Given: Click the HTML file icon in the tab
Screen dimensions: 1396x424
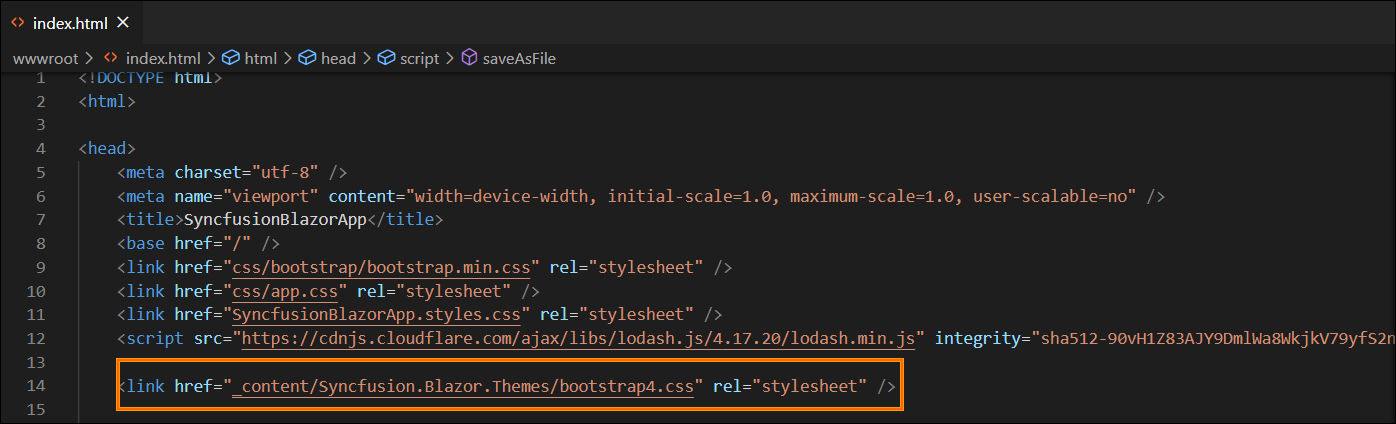Looking at the screenshot, I should 19,23.
